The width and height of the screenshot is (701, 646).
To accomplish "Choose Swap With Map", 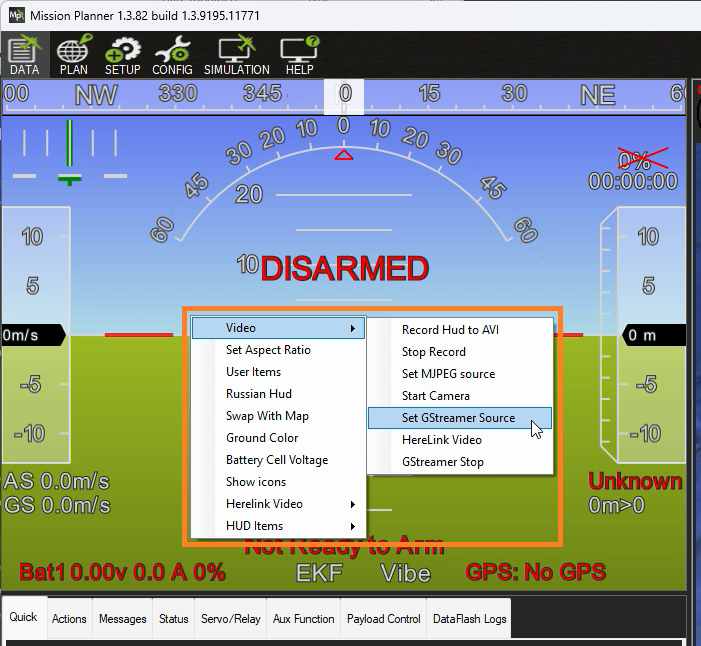I will [278, 416].
